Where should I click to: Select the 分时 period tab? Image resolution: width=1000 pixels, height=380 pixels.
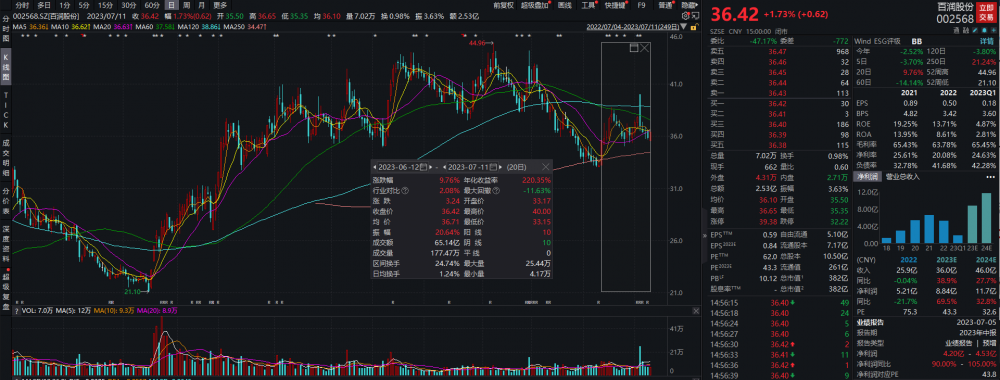pos(22,5)
